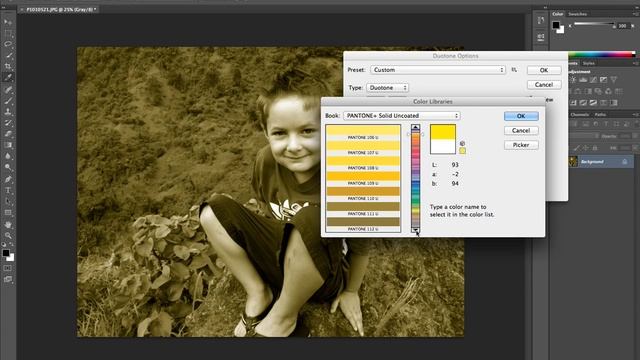Viewport: 640px width, 360px height.
Task: Open the Book dropdown for PANTONE+ Solid Uncoated
Action: pos(402,116)
